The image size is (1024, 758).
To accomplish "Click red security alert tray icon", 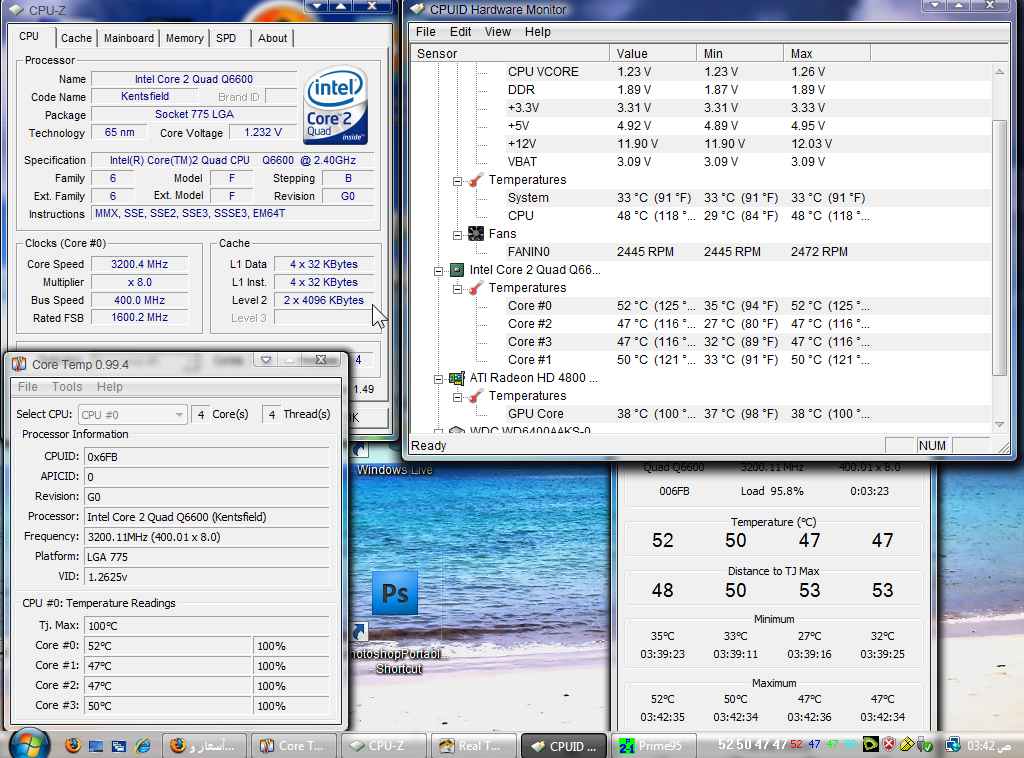I will tap(889, 744).
